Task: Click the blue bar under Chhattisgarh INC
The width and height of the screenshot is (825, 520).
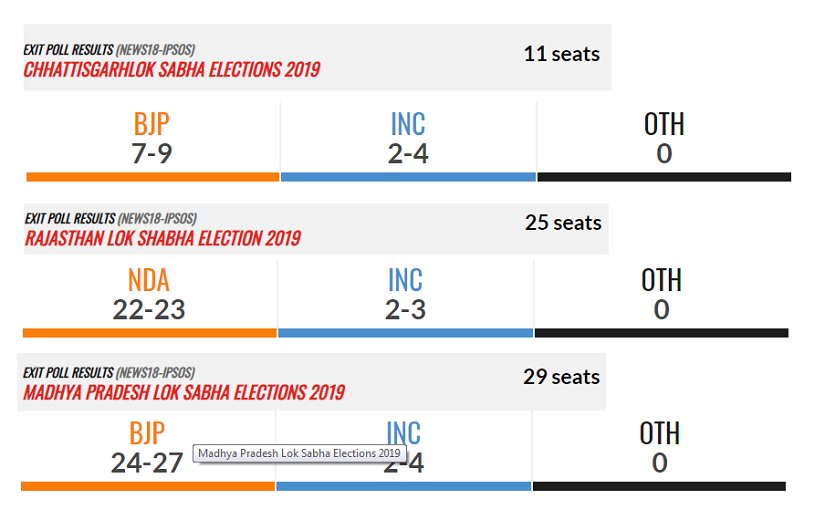Action: [x=408, y=177]
